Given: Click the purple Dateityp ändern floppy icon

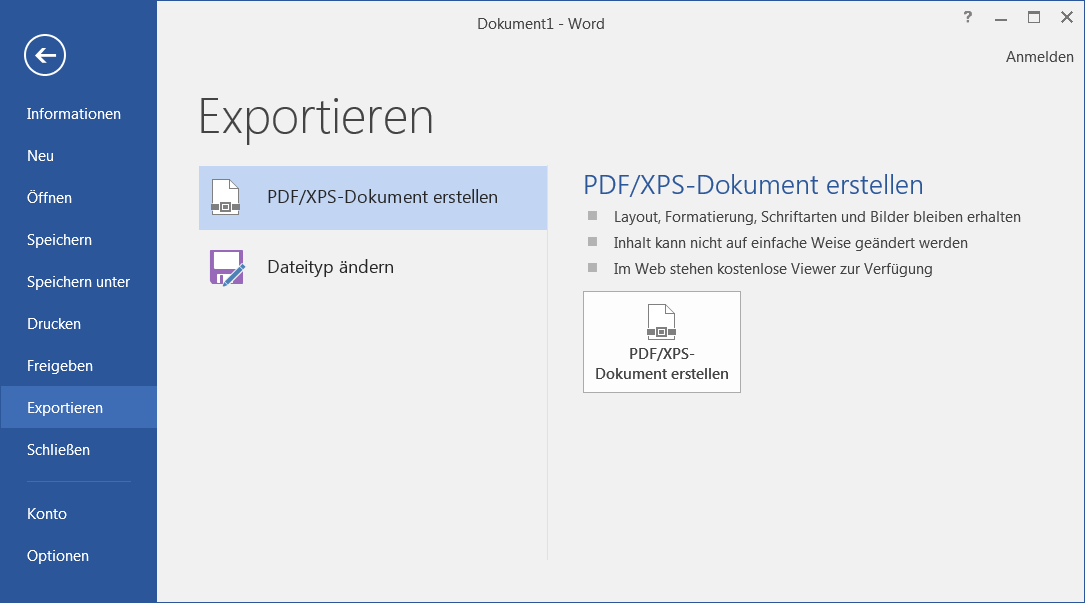Looking at the screenshot, I should tap(227, 268).
